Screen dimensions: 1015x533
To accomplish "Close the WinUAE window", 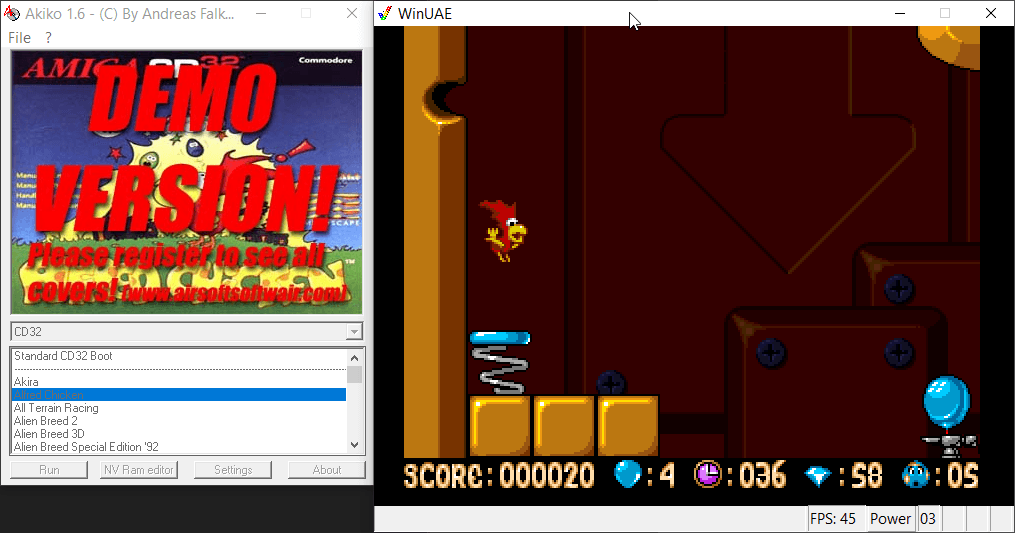I will [990, 14].
